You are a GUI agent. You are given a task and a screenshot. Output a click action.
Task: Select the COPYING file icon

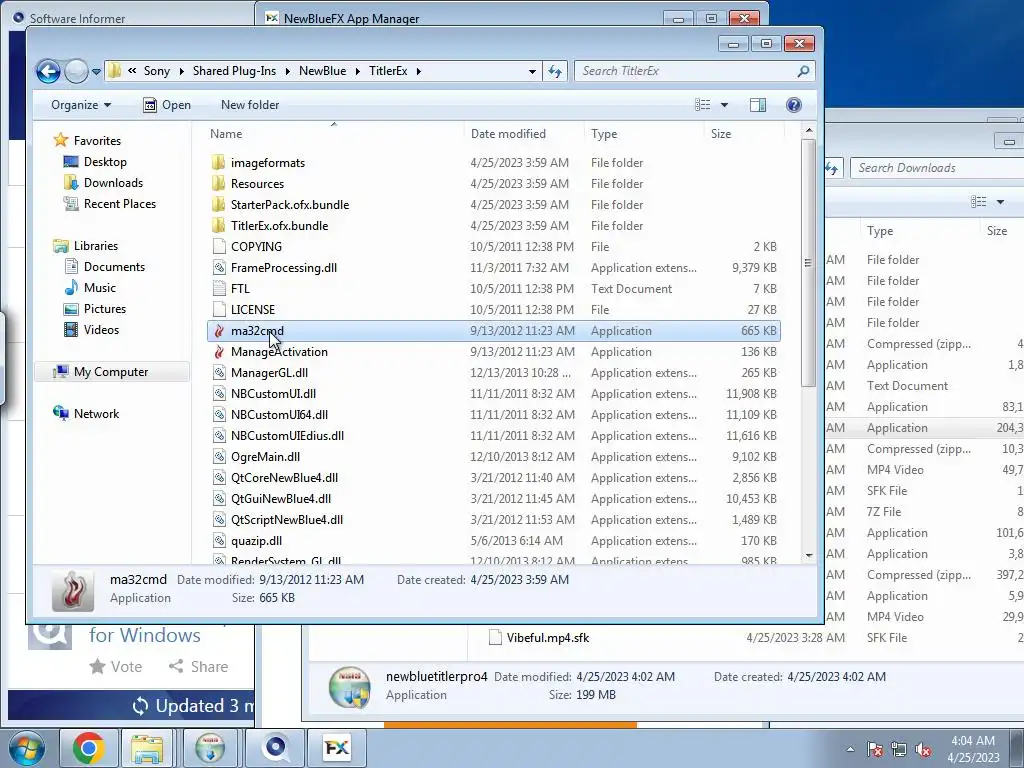pos(219,246)
